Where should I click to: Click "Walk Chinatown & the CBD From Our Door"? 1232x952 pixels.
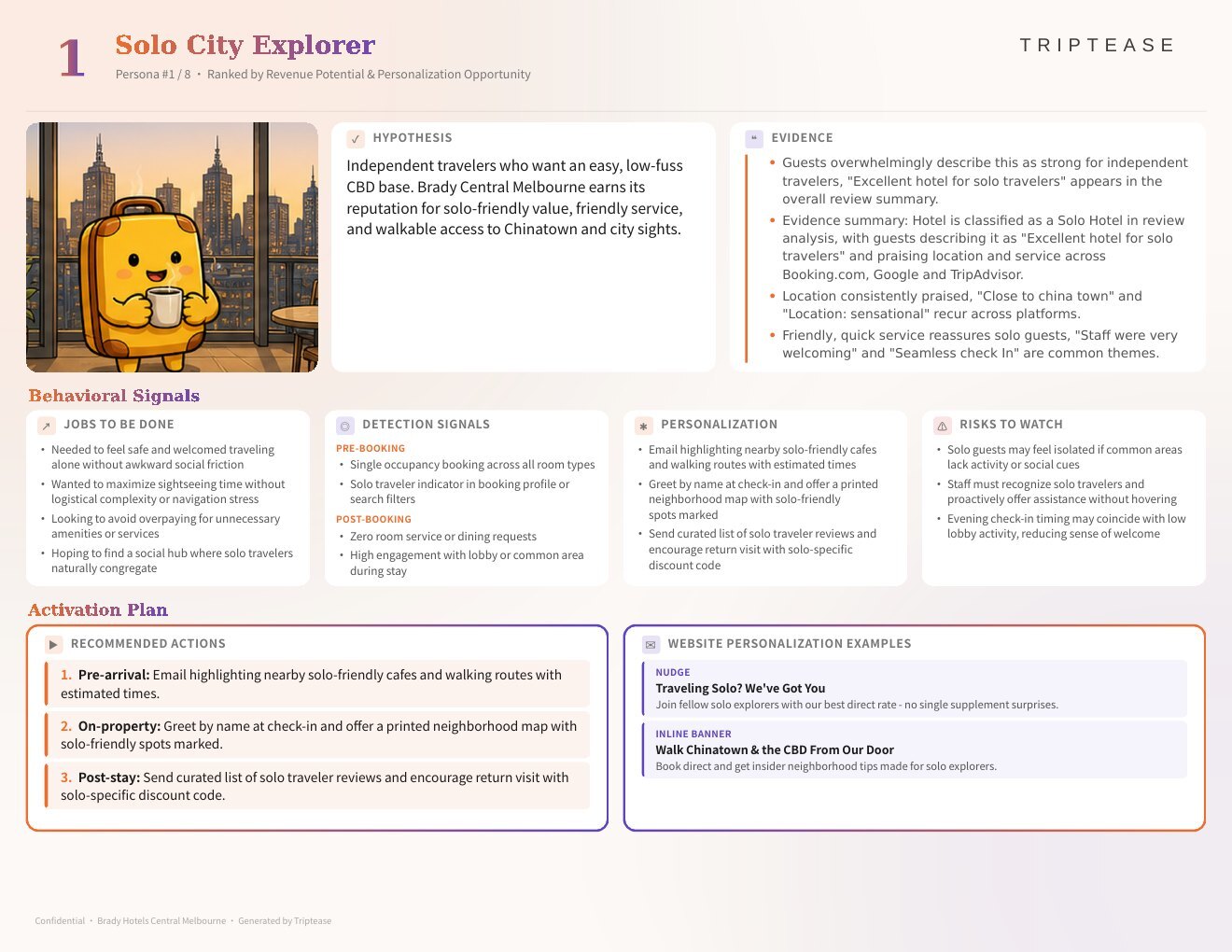pyautogui.click(x=775, y=750)
